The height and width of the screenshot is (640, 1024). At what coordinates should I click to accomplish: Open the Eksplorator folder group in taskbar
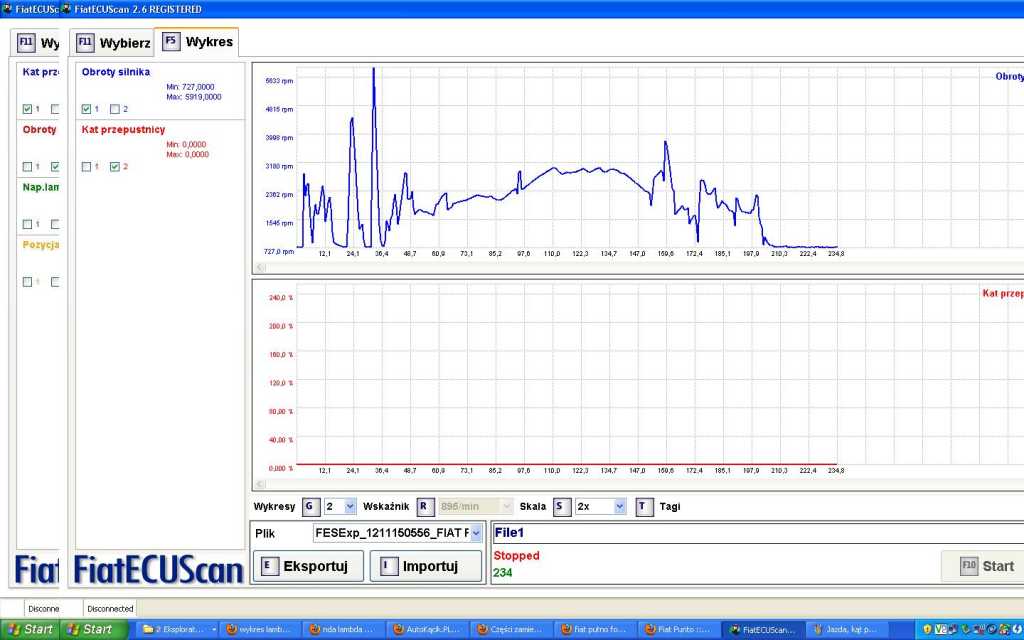pos(178,629)
